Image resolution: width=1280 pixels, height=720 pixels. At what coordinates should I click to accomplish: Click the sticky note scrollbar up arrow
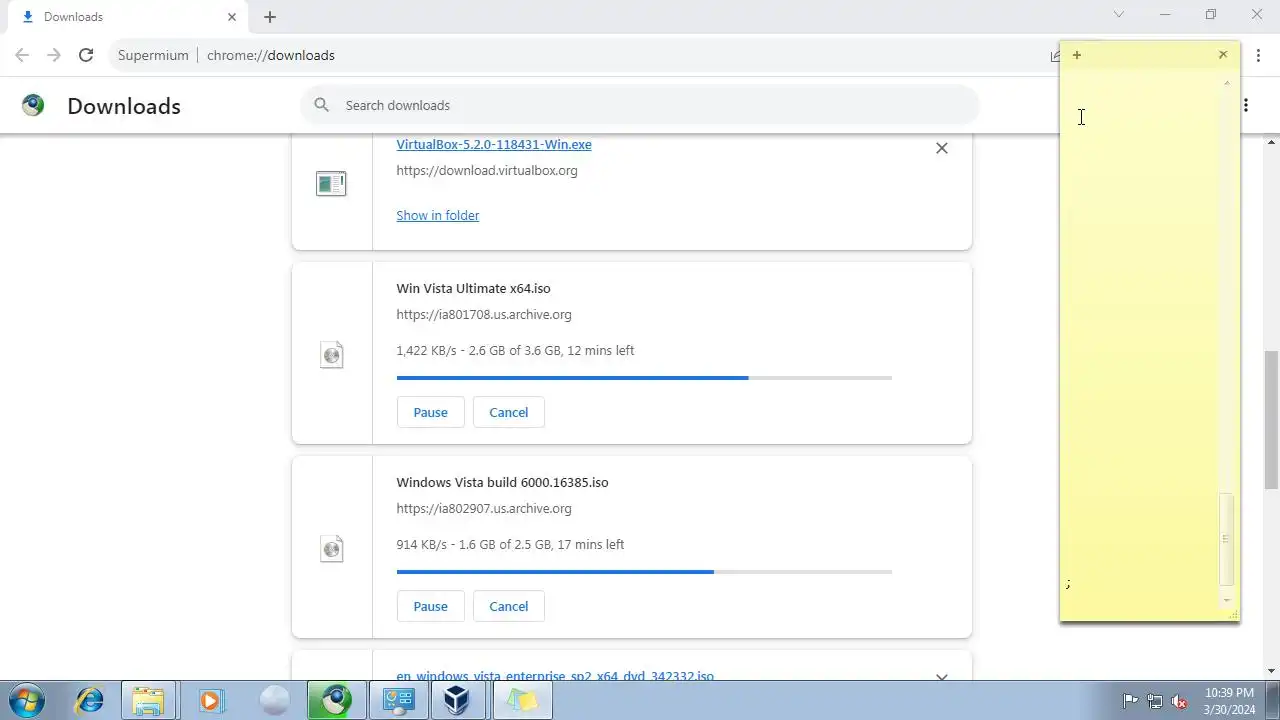tap(1227, 83)
